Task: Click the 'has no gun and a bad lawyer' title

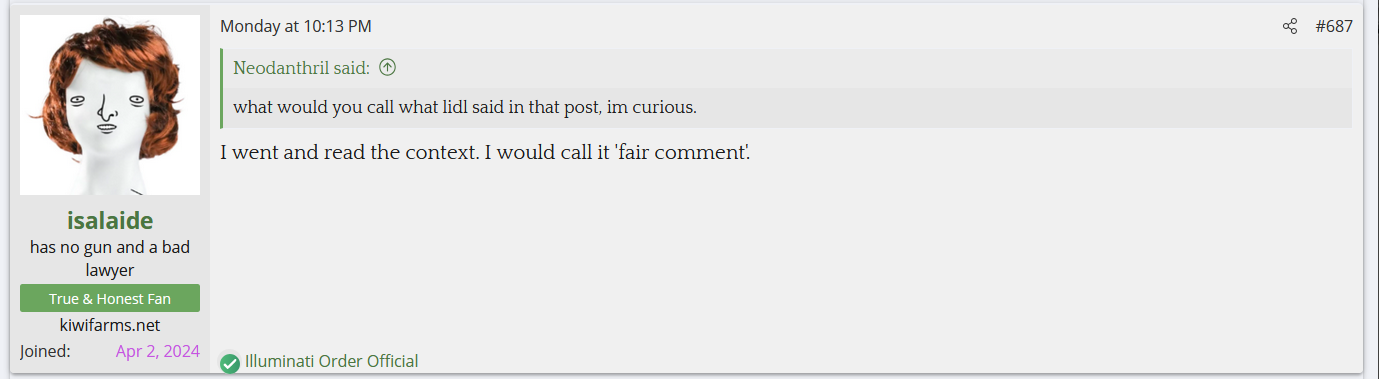Action: pyautogui.click(x=110, y=258)
